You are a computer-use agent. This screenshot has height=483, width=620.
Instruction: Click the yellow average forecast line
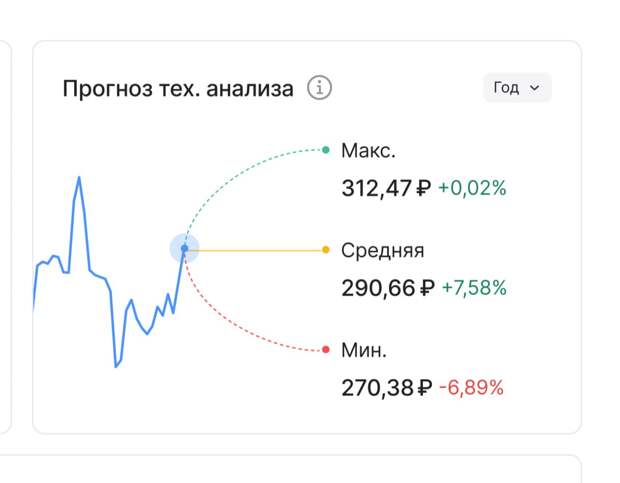(x=255, y=250)
